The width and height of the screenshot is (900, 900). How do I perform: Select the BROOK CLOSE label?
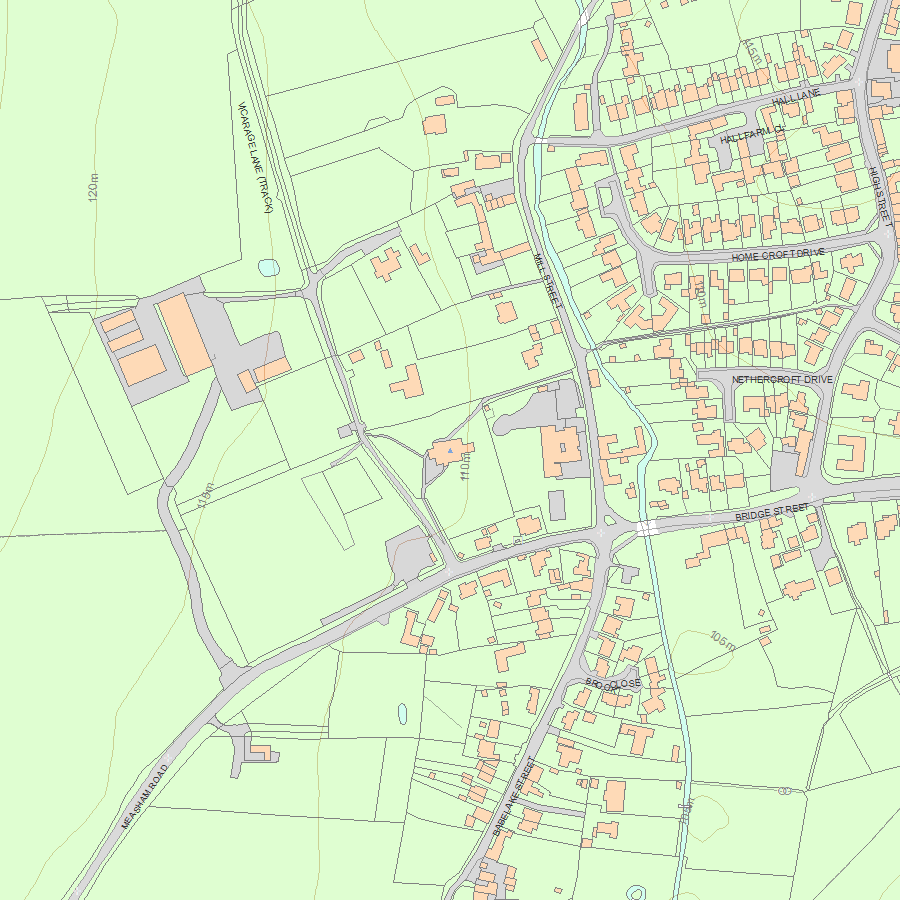(613, 684)
